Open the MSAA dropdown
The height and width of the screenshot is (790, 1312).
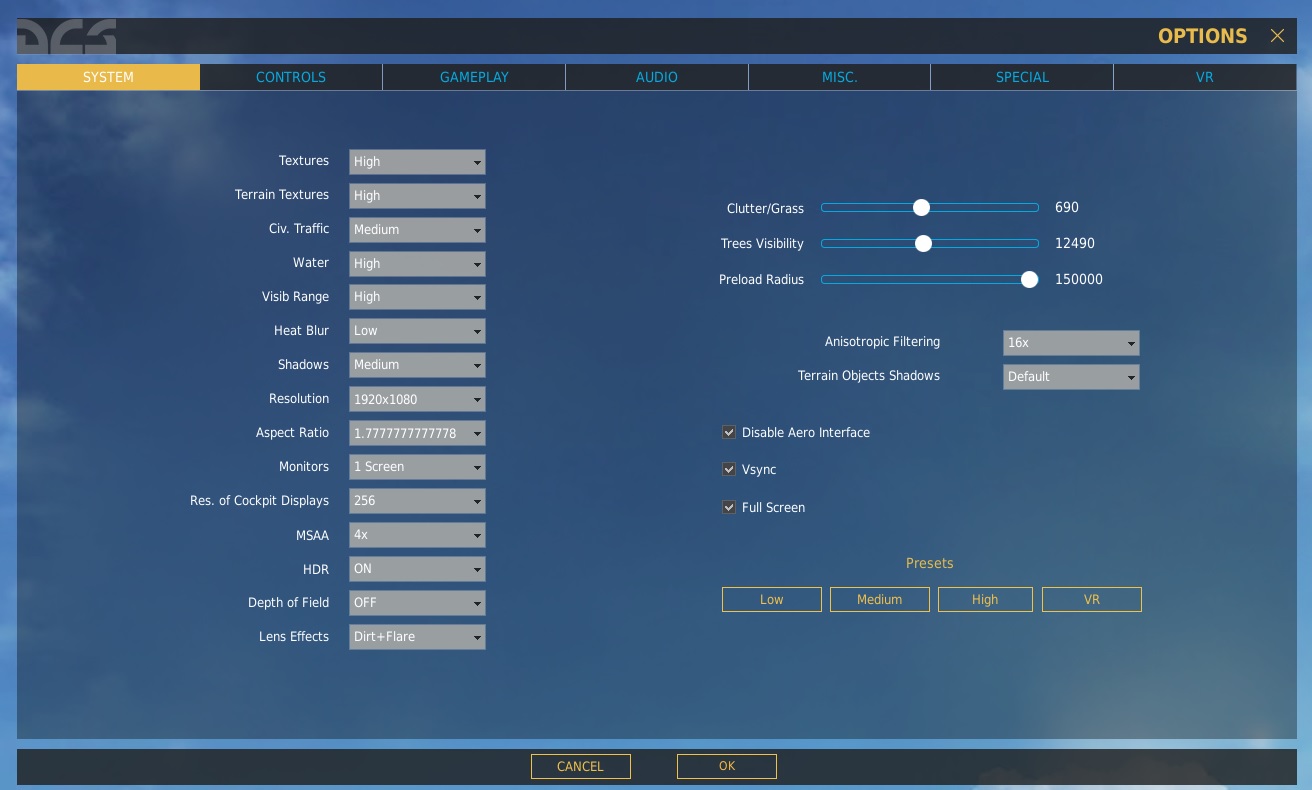(417, 535)
